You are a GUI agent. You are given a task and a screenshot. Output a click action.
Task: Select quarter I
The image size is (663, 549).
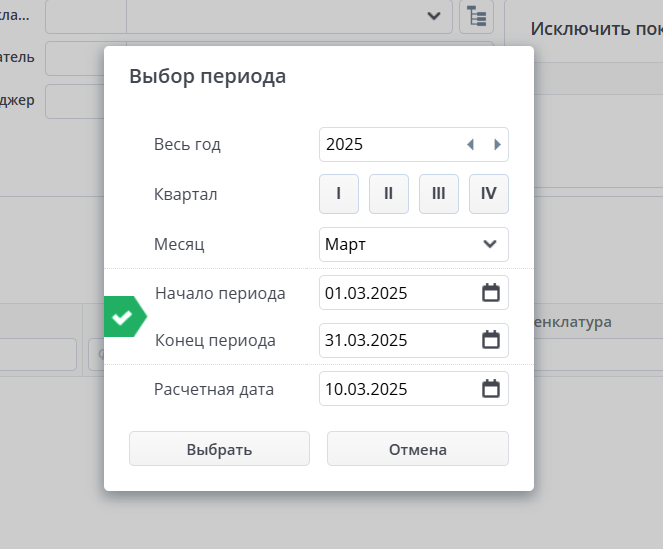tap(339, 194)
